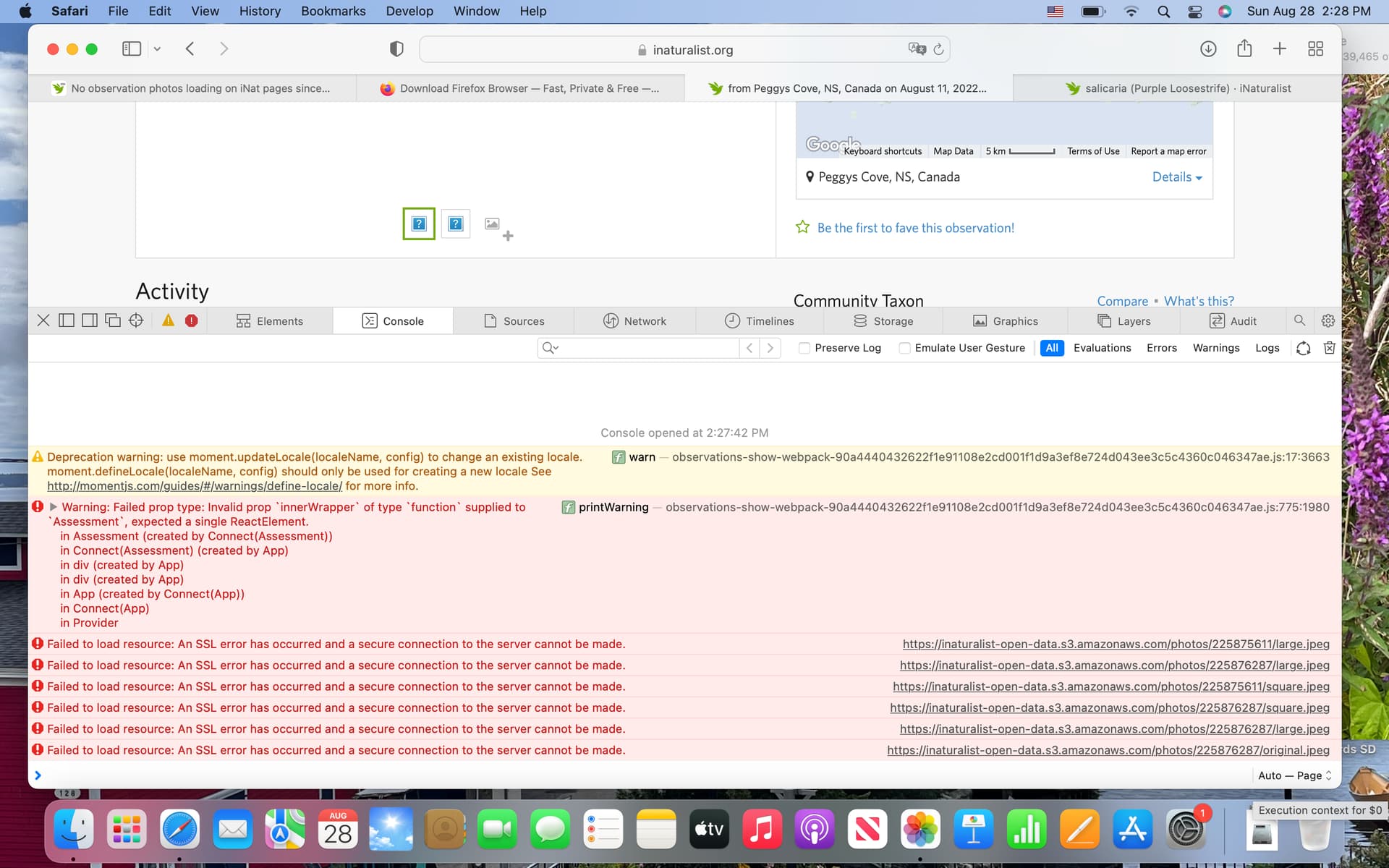Open privacy report shield icon
The width and height of the screenshot is (1389, 868).
click(x=396, y=49)
